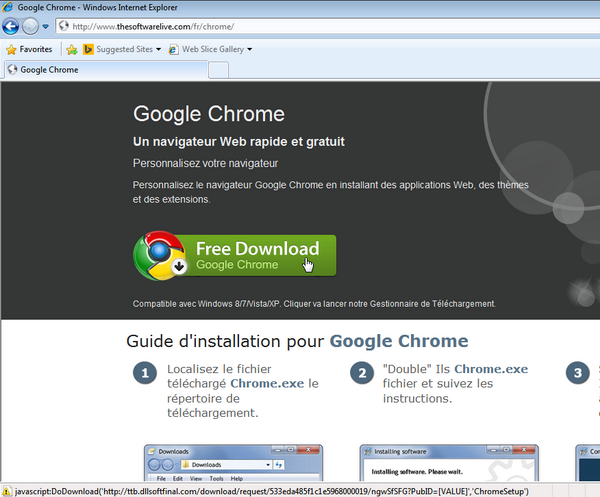Click the Google Chrome page heading
This screenshot has height=497, width=600.
point(209,114)
